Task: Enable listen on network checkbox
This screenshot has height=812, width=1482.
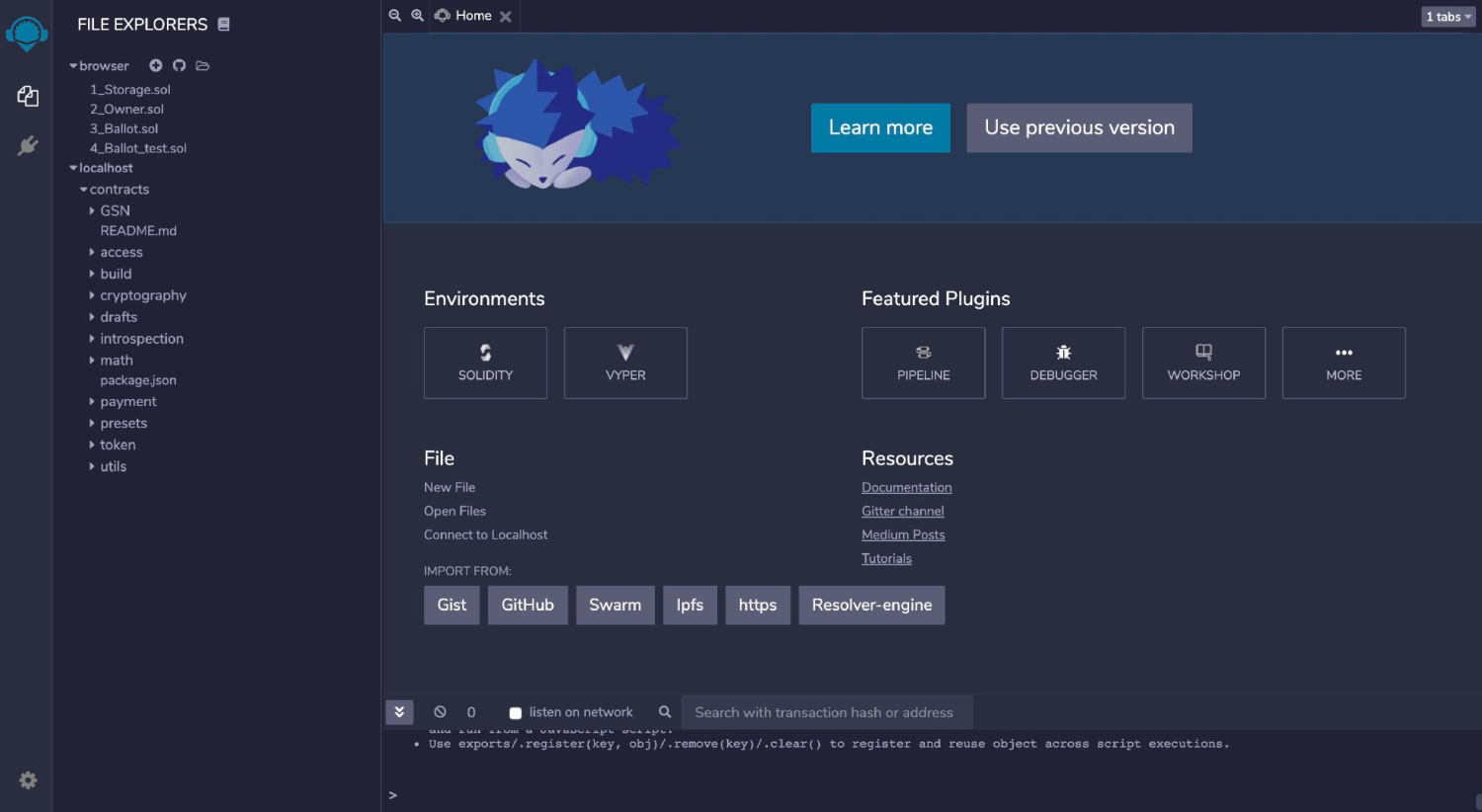Action: point(515,713)
